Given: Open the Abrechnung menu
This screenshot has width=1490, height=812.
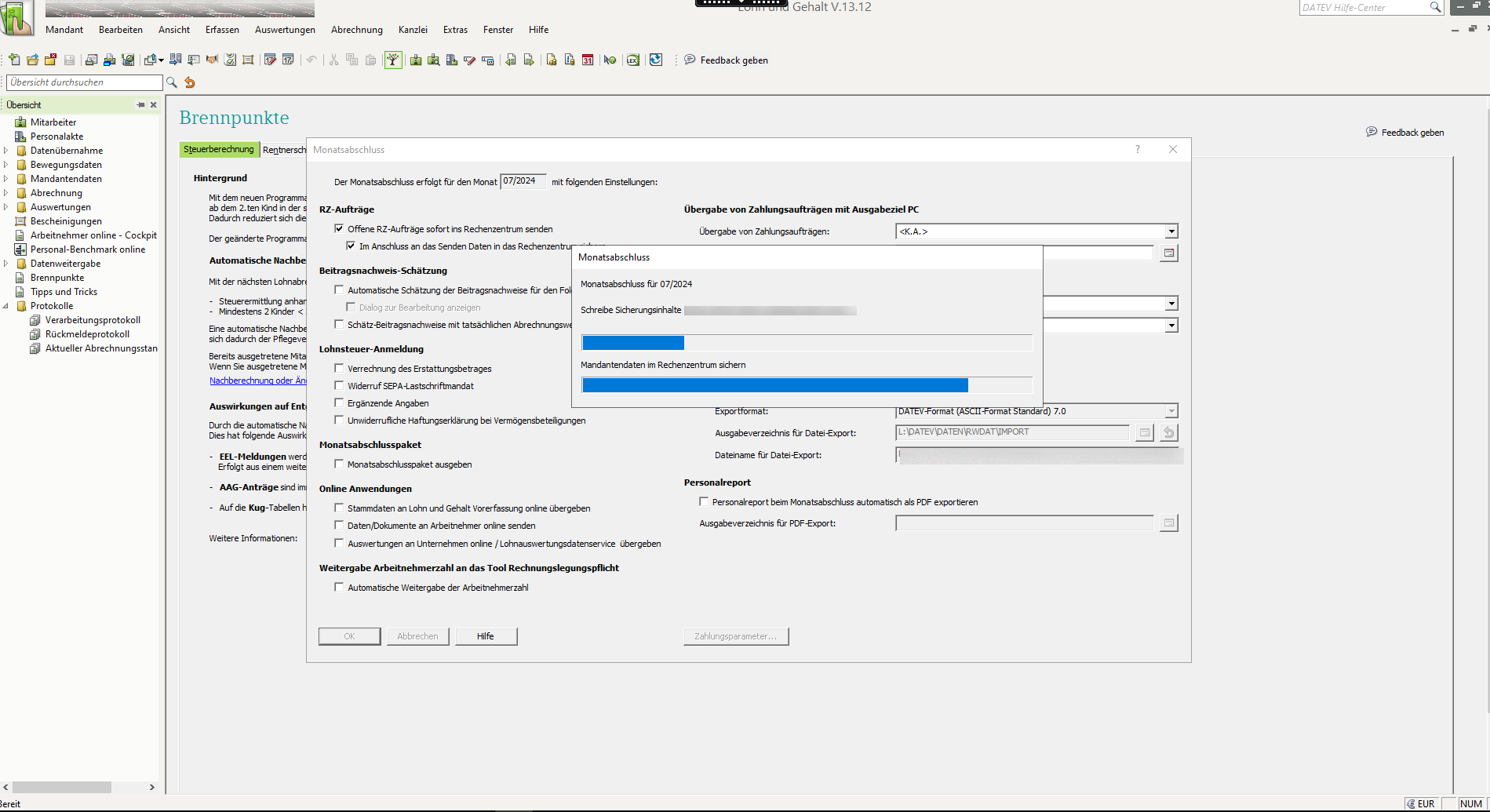Looking at the screenshot, I should pos(356,30).
